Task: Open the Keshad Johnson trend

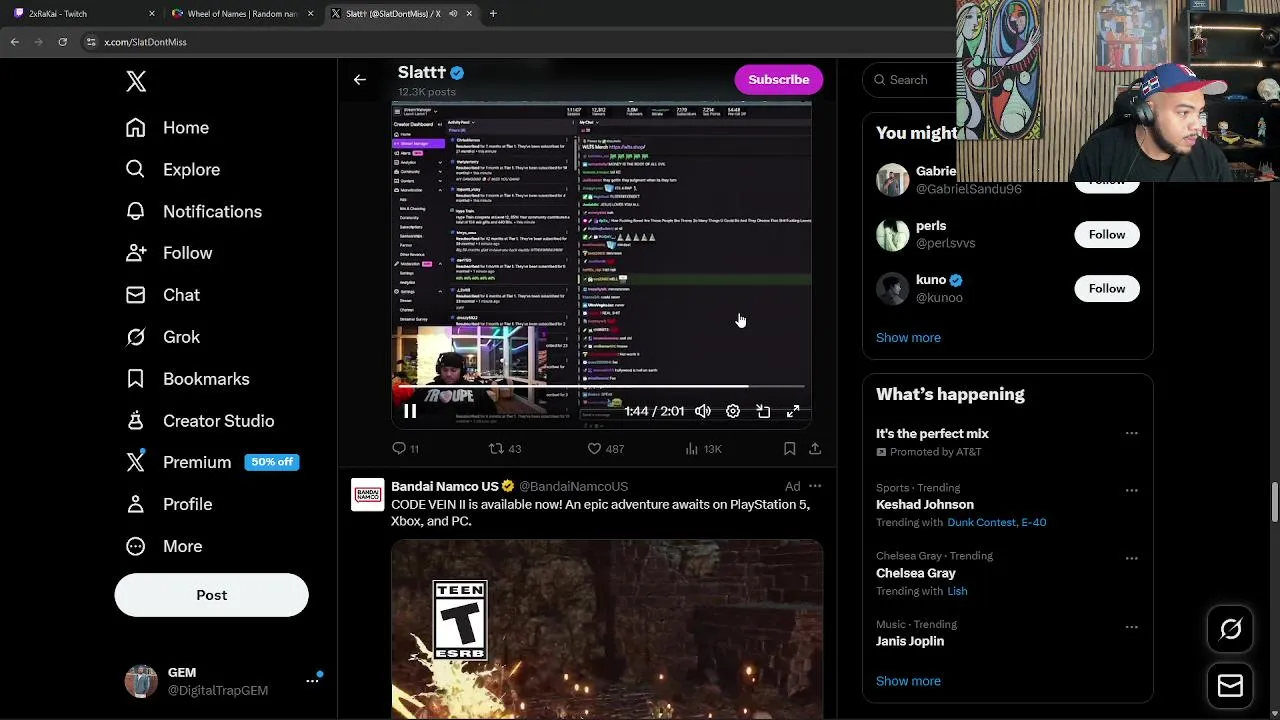Action: 925,504
